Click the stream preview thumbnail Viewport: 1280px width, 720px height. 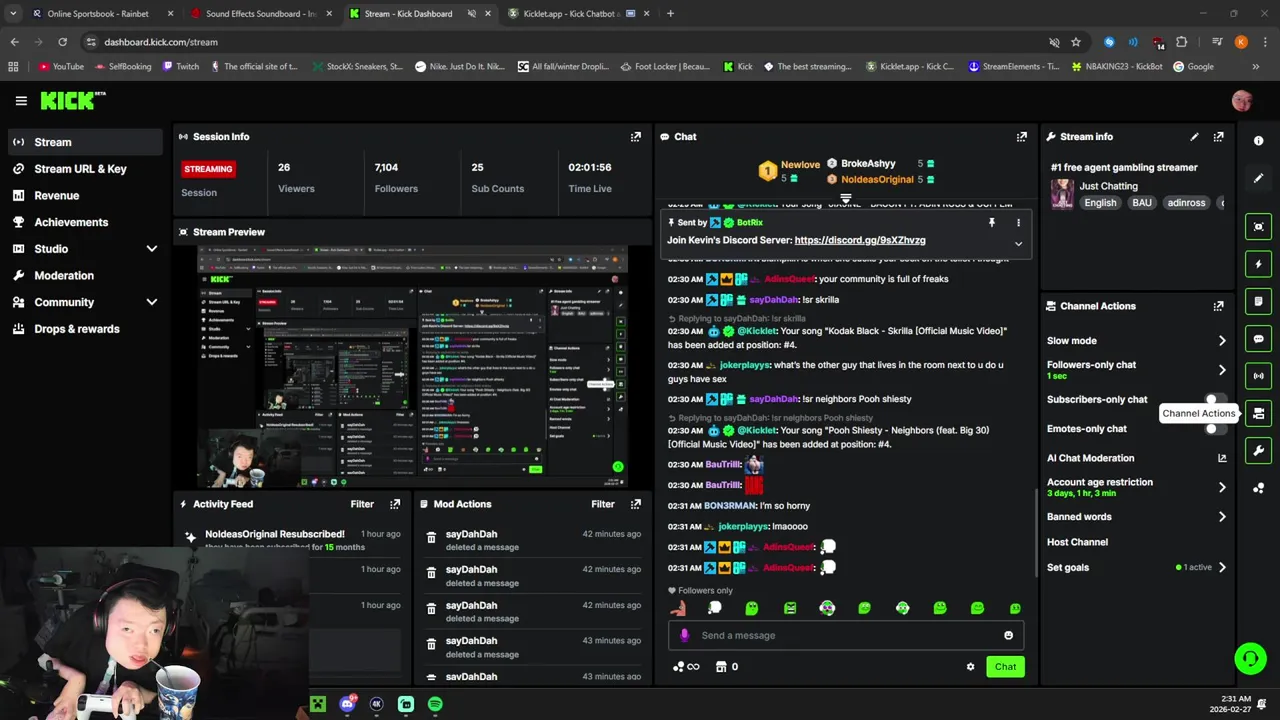tap(412, 367)
